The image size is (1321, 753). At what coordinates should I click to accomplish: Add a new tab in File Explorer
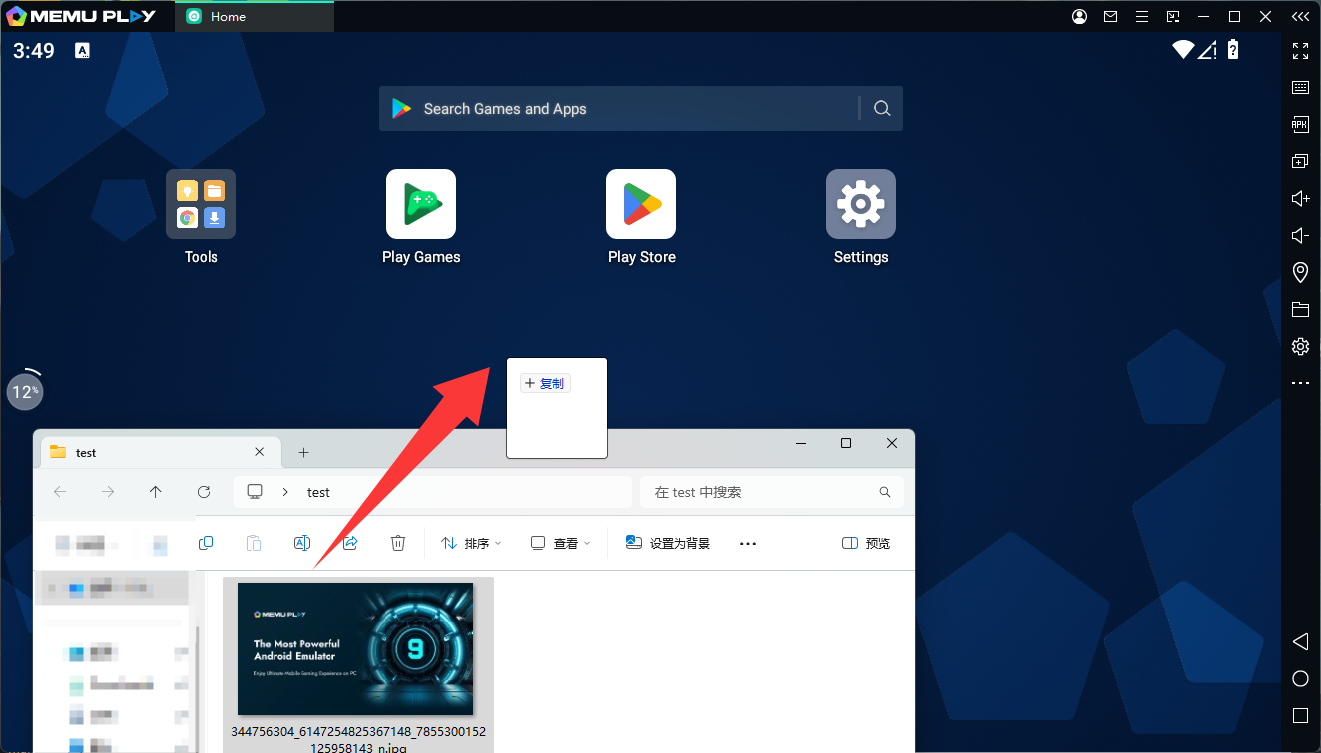304,452
